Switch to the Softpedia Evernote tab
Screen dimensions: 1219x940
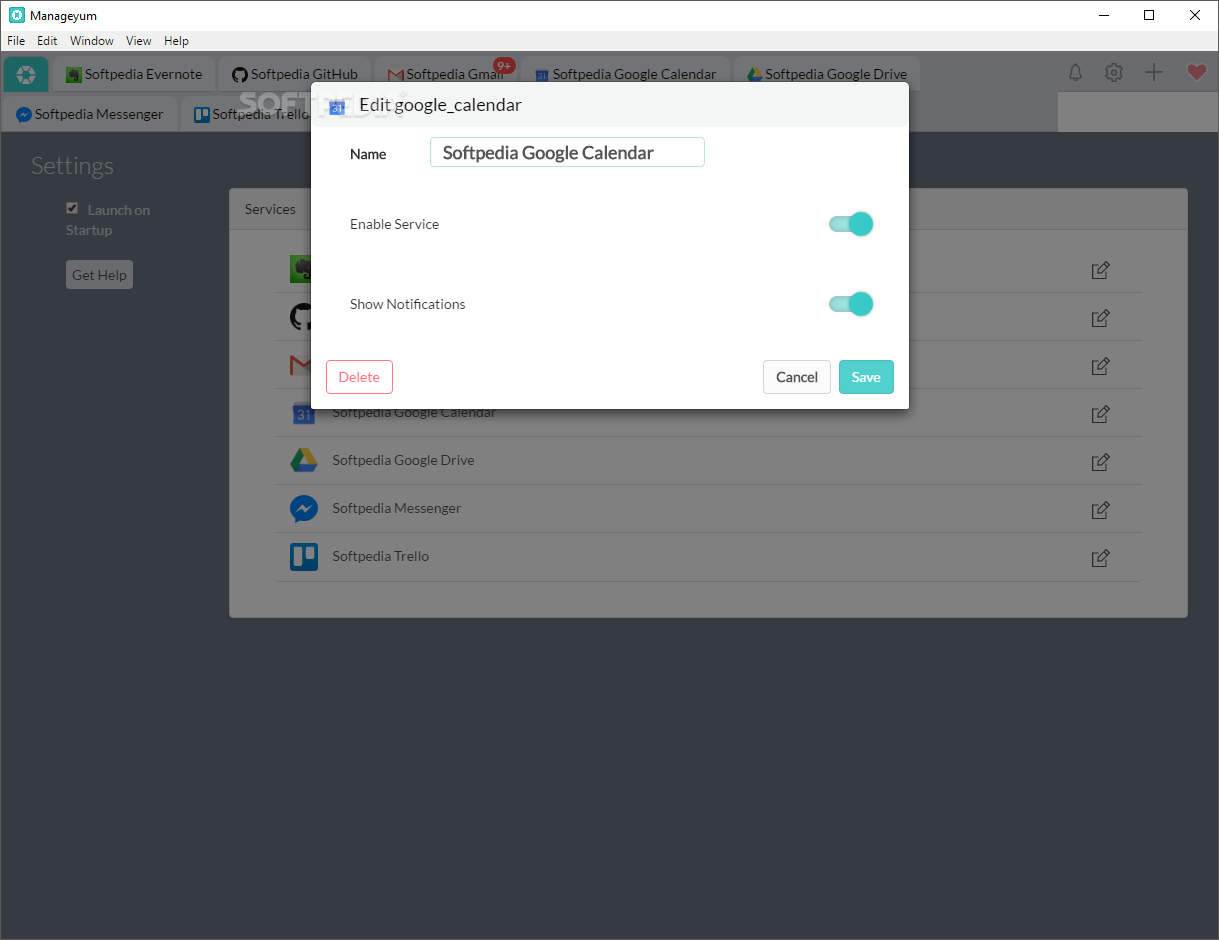coord(134,74)
